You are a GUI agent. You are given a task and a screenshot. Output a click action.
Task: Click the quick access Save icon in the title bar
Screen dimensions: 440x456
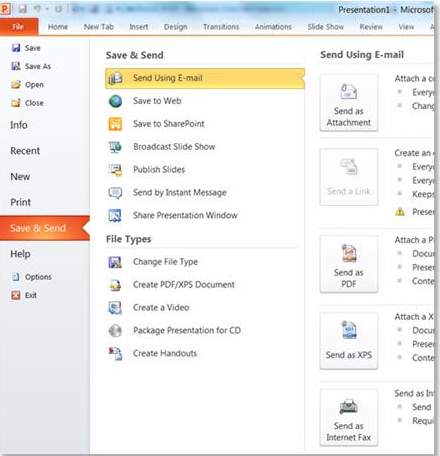pos(22,9)
